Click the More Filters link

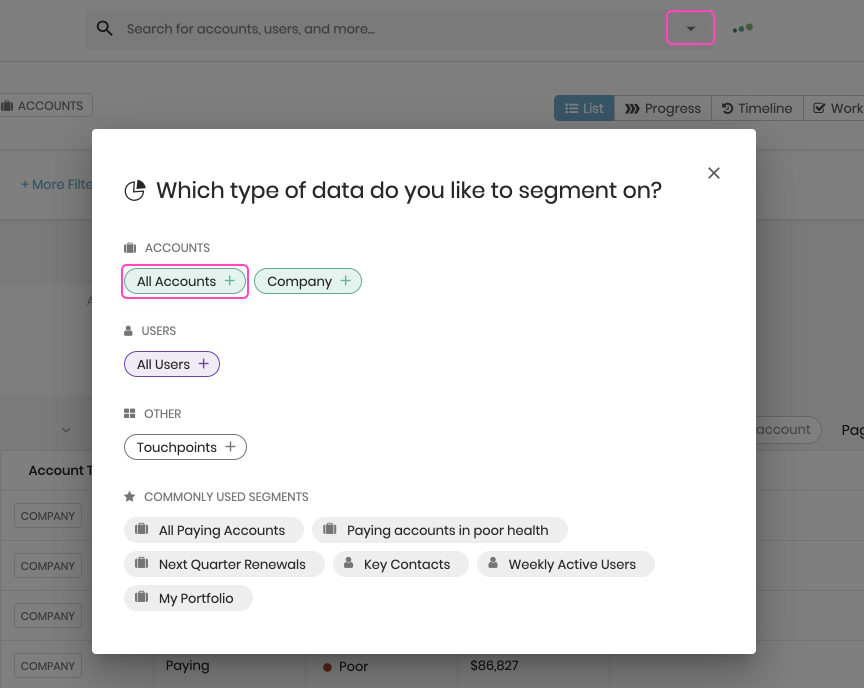(x=56, y=185)
